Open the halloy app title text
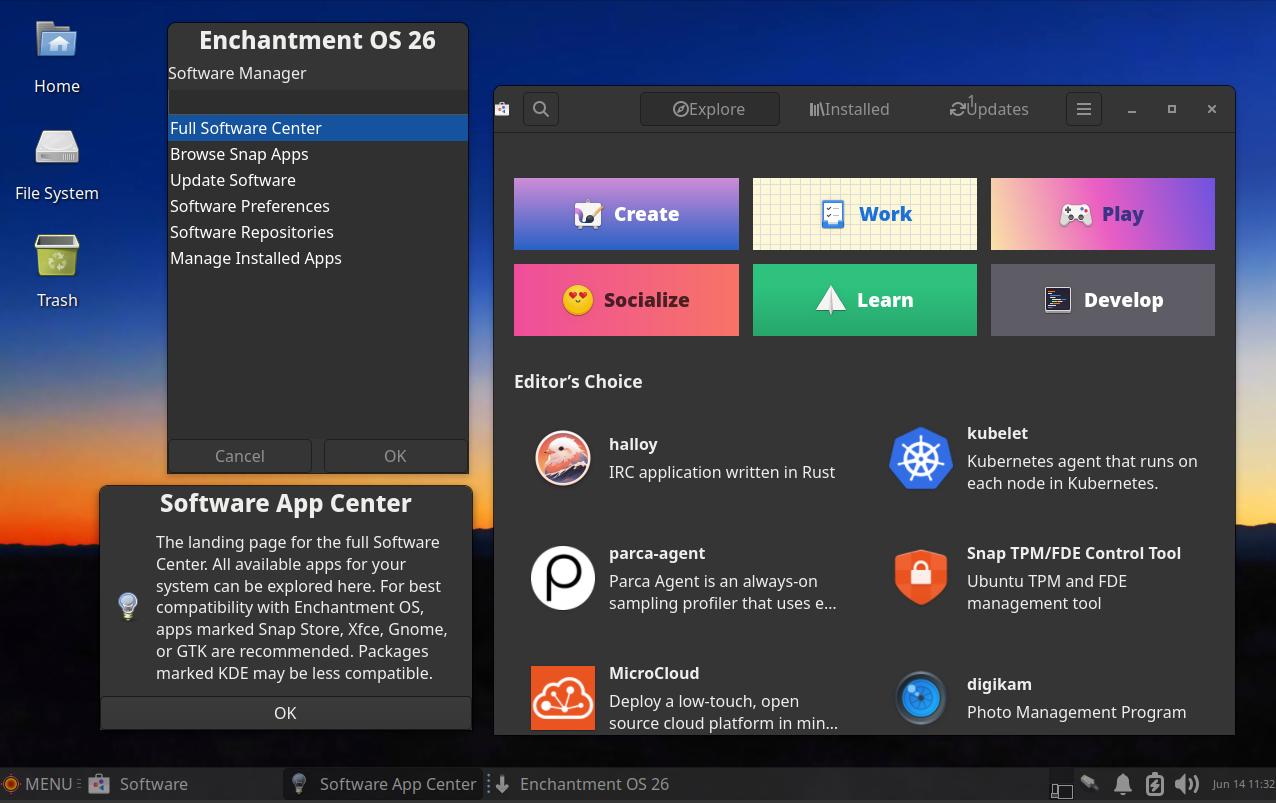Viewport: 1276px width, 803px height. (x=633, y=444)
